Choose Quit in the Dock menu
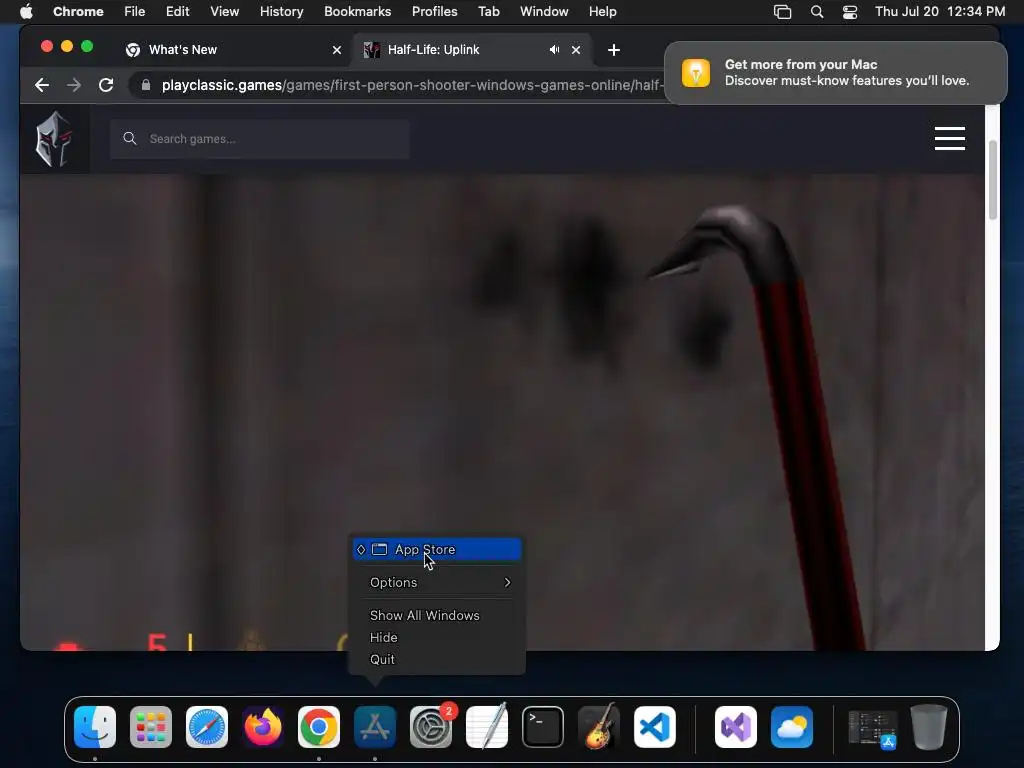This screenshot has width=1024, height=768. pyautogui.click(x=382, y=660)
